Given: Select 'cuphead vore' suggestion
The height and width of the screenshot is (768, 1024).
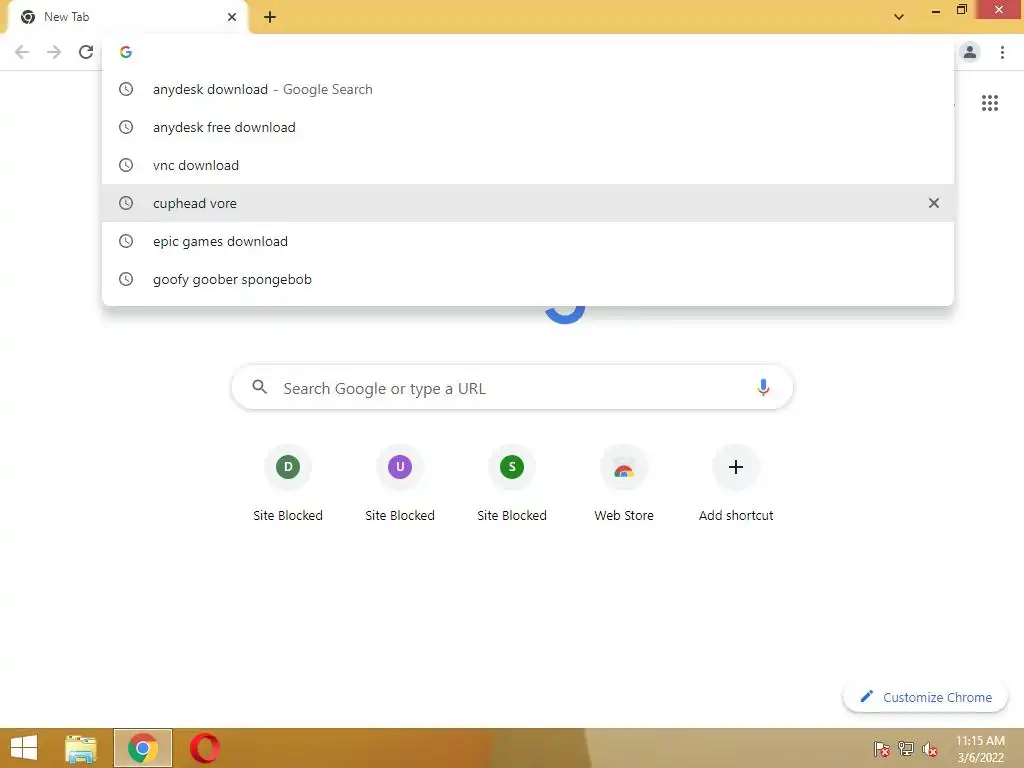Looking at the screenshot, I should 528,203.
